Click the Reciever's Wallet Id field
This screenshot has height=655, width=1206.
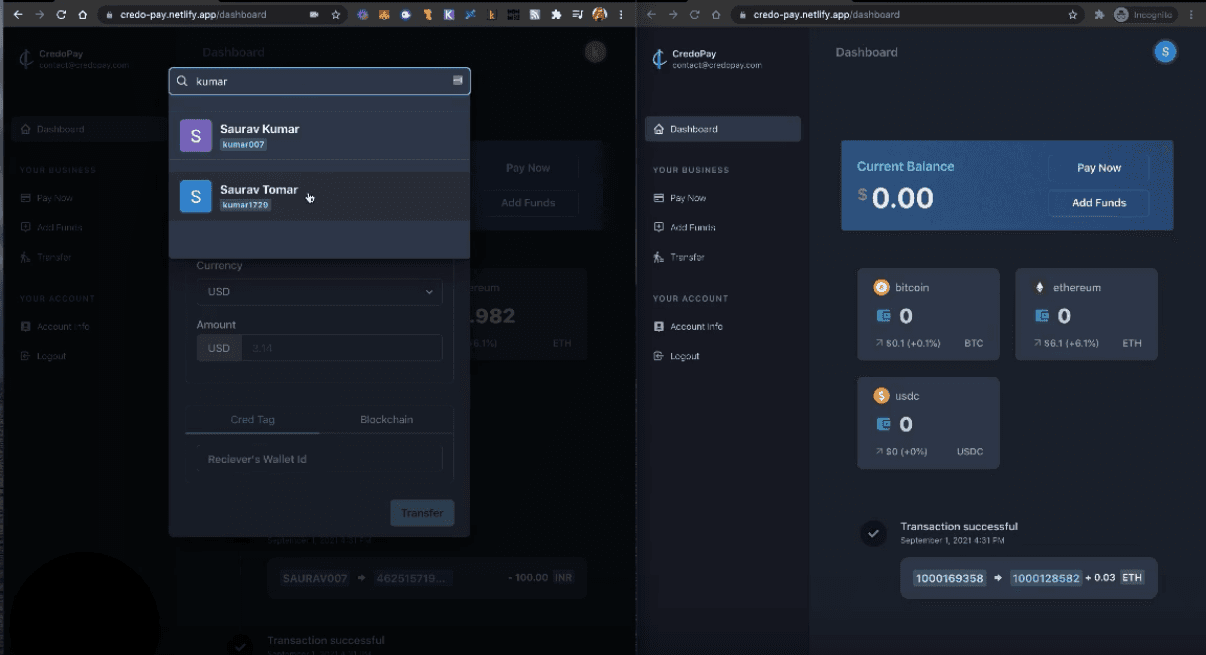tap(320, 459)
